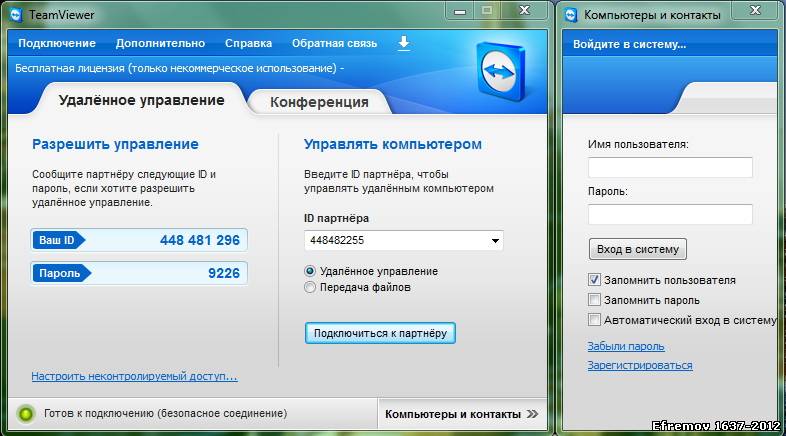Click the Пароль input field in contacts window

670,214
